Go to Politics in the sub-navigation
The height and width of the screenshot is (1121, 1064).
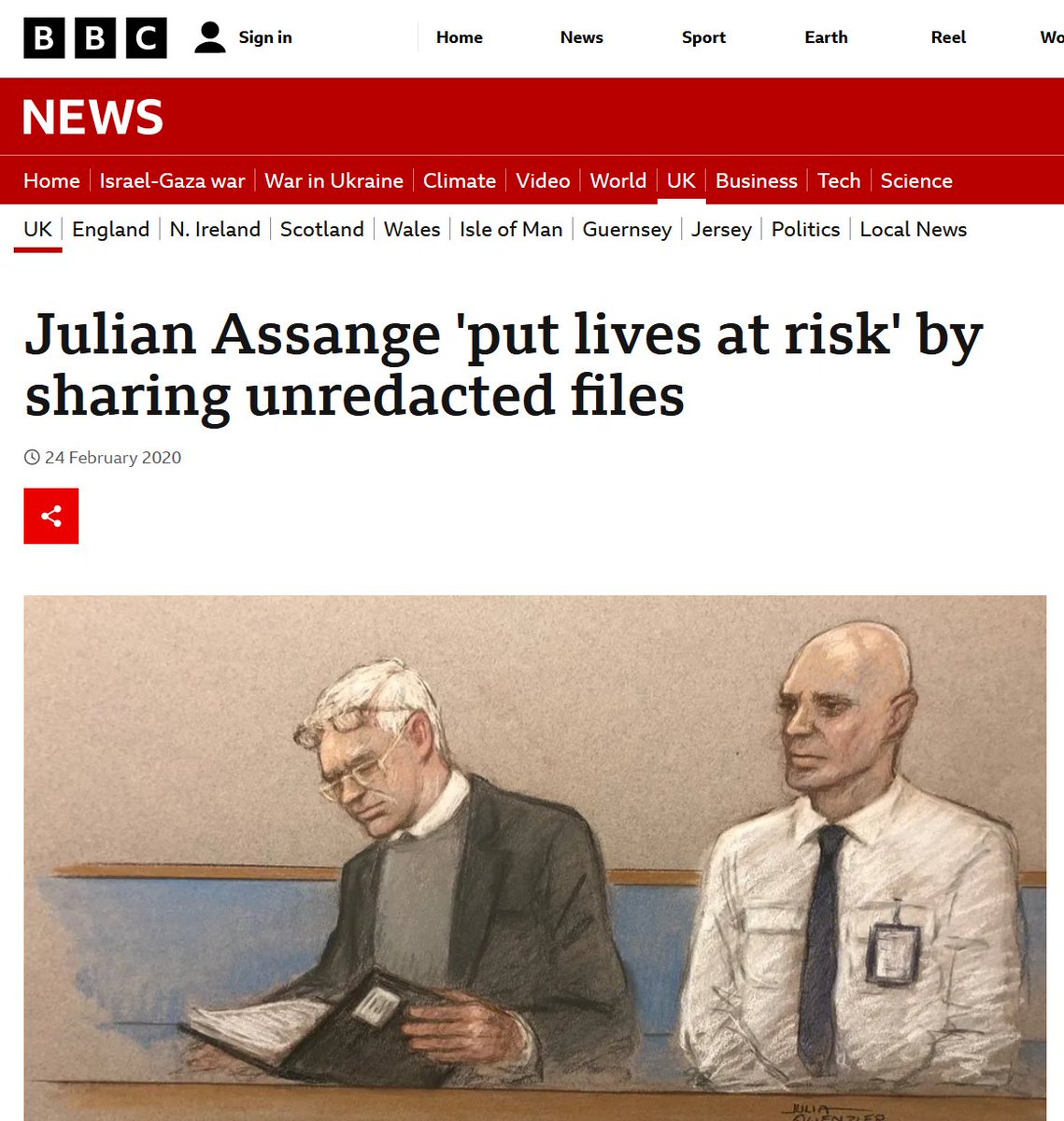click(805, 229)
